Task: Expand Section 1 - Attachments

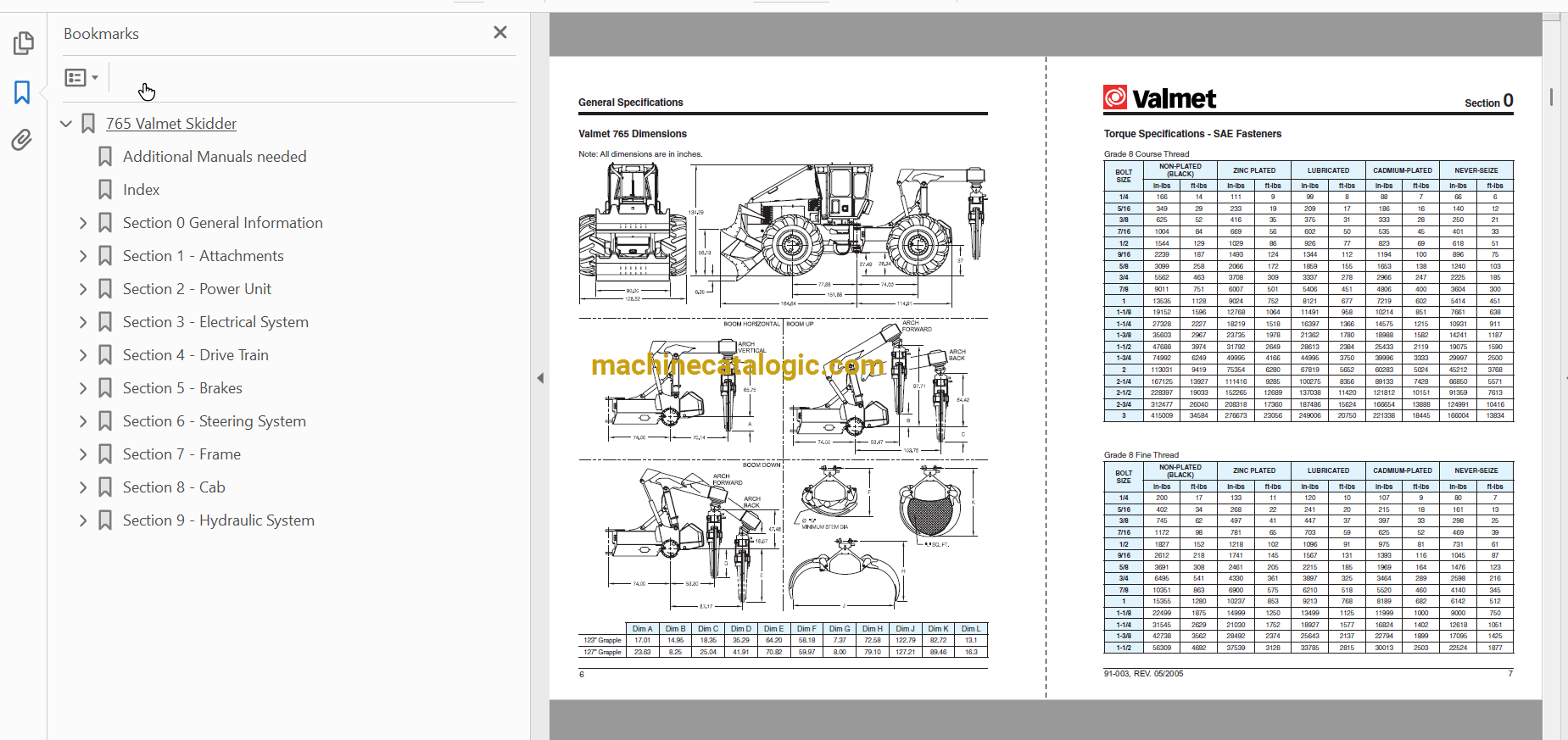Action: pyautogui.click(x=83, y=256)
